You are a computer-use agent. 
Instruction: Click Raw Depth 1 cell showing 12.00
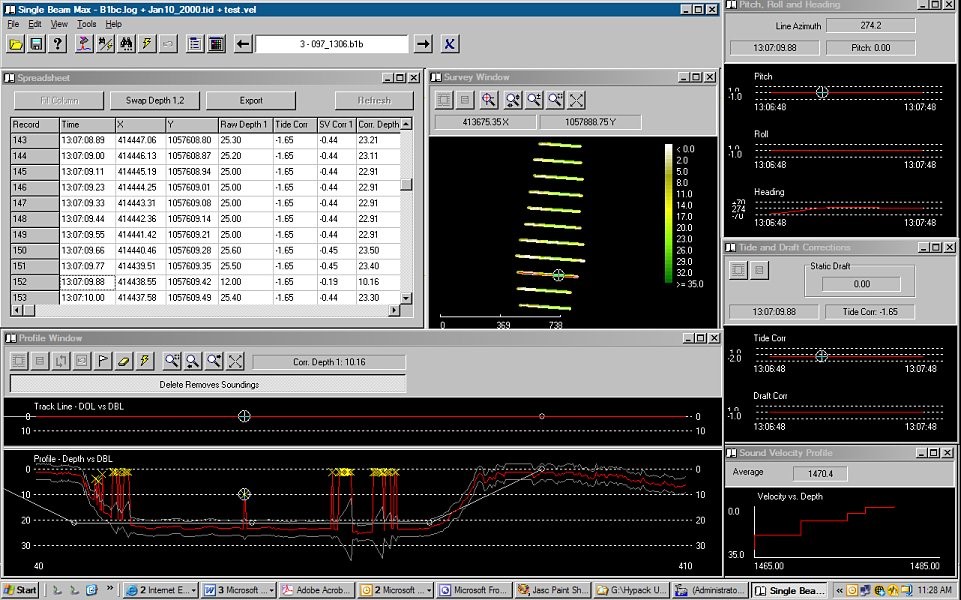point(245,282)
